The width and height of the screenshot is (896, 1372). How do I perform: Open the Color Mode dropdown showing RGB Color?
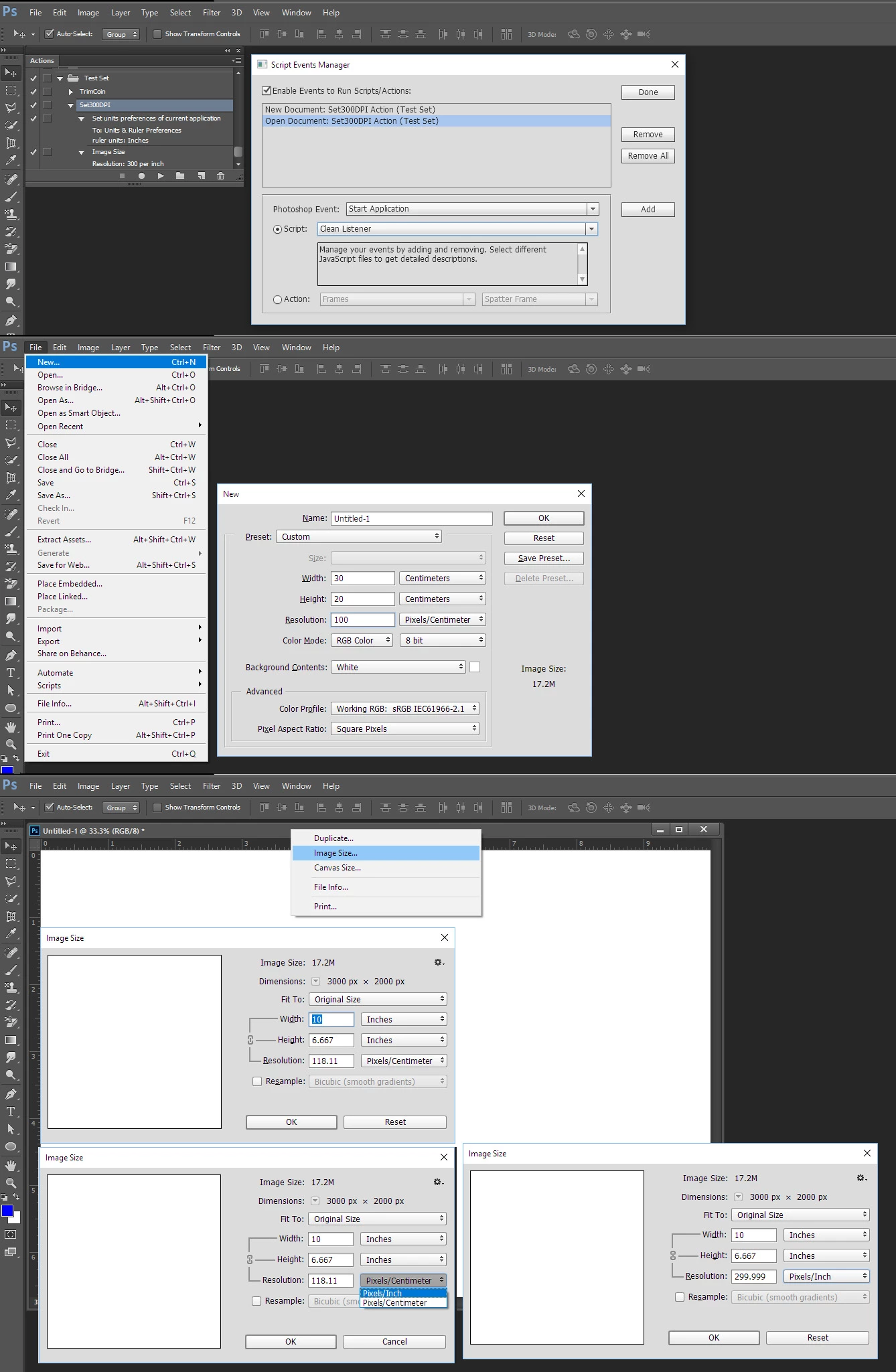point(362,640)
